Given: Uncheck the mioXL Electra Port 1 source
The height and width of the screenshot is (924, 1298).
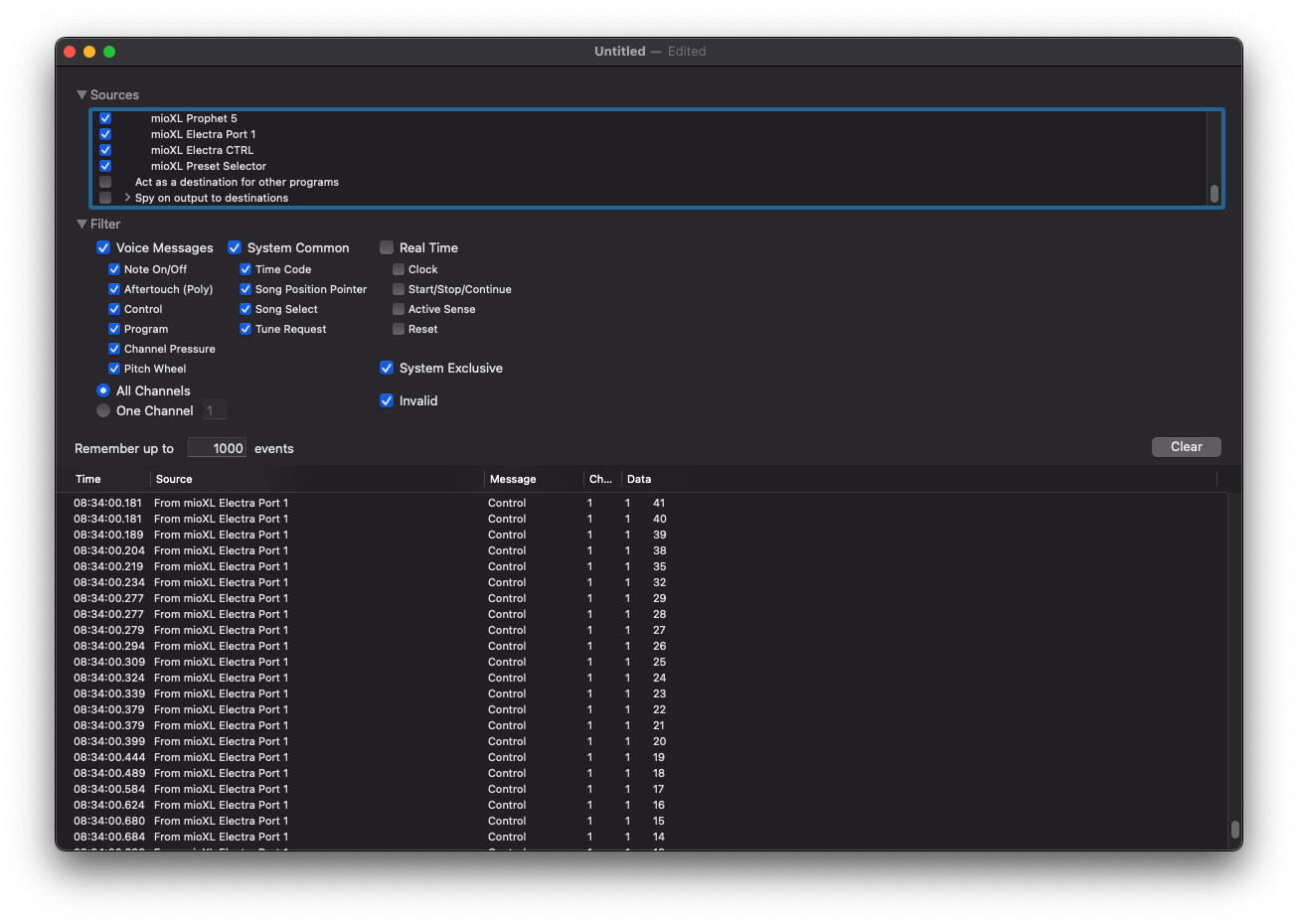Looking at the screenshot, I should 105,134.
